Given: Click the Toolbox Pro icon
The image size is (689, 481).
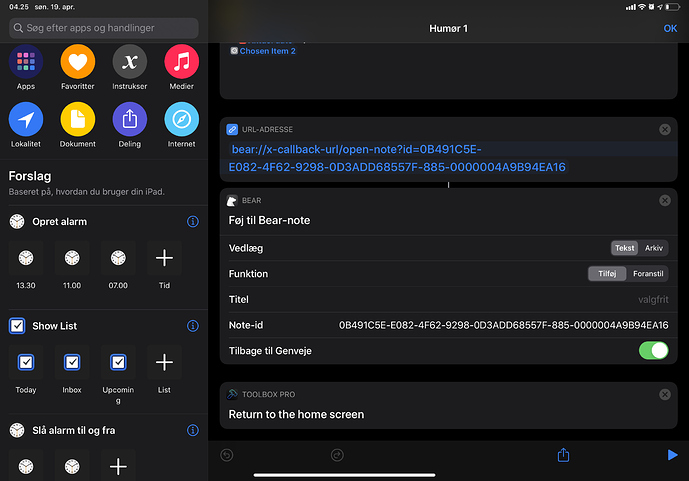Looking at the screenshot, I should (x=232, y=394).
